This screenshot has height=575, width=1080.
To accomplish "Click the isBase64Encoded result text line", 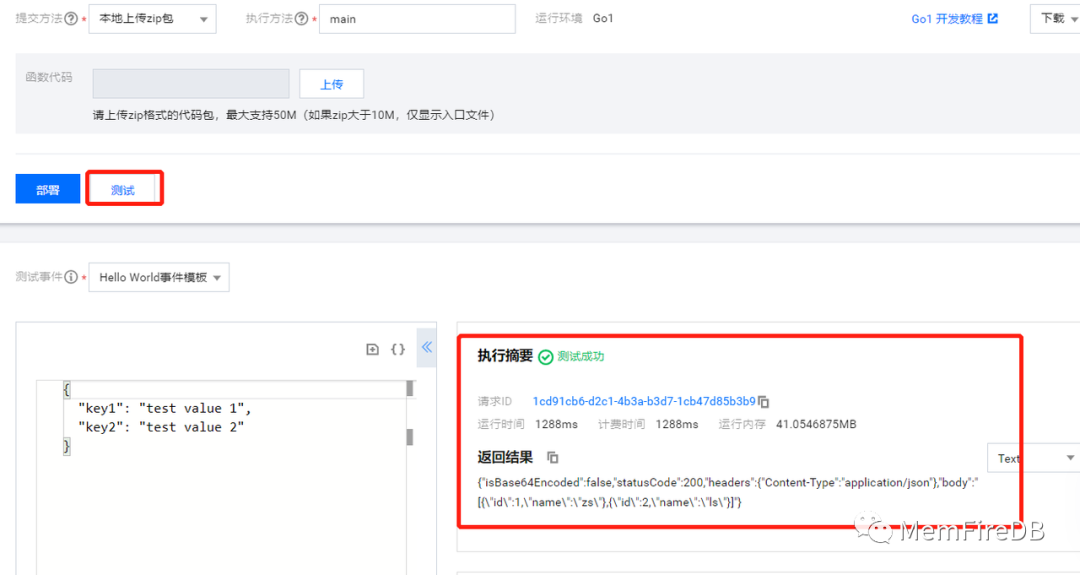I will point(727,483).
